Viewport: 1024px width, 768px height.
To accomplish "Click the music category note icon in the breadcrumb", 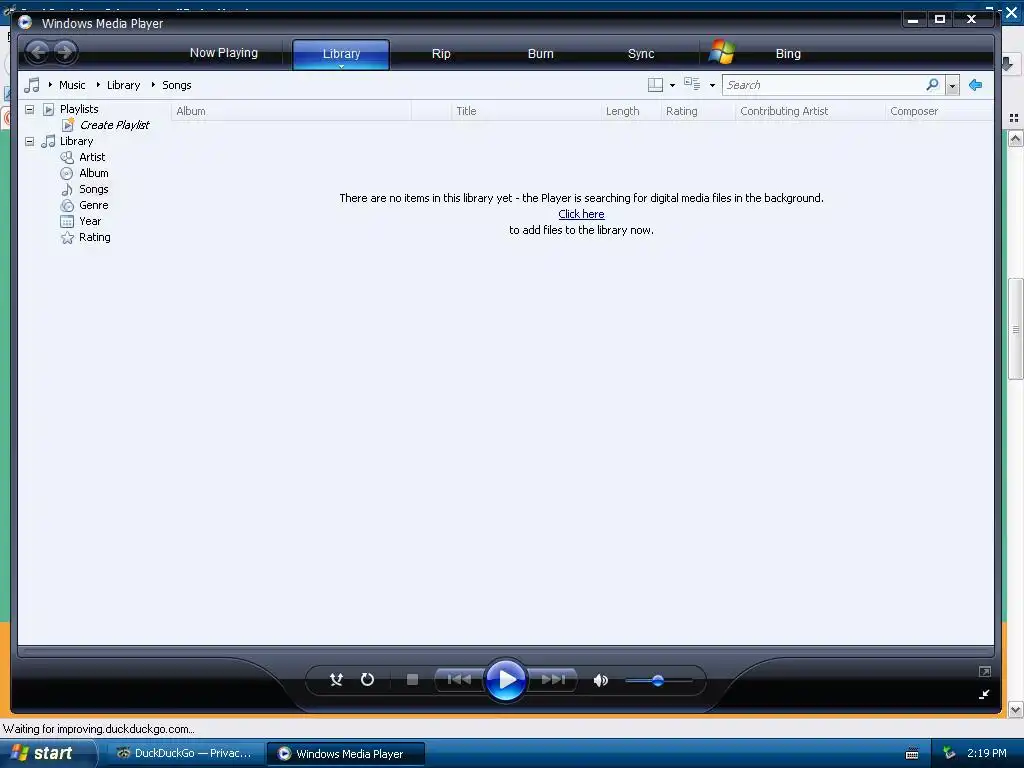I will tap(32, 85).
